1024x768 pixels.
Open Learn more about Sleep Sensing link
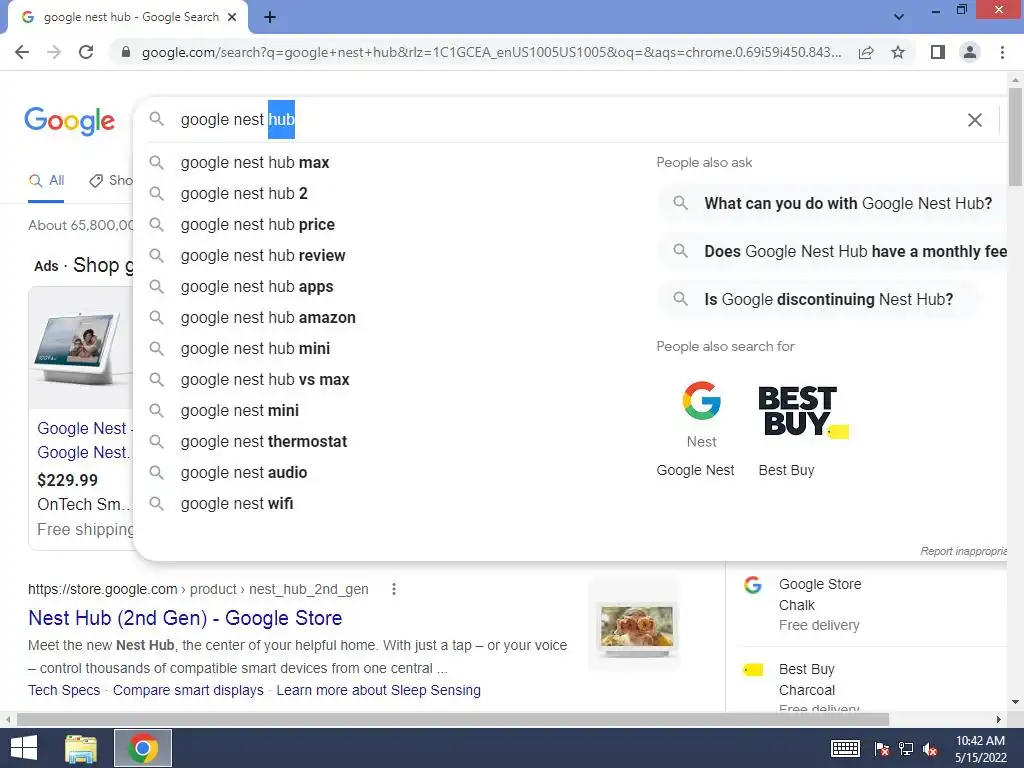click(378, 690)
